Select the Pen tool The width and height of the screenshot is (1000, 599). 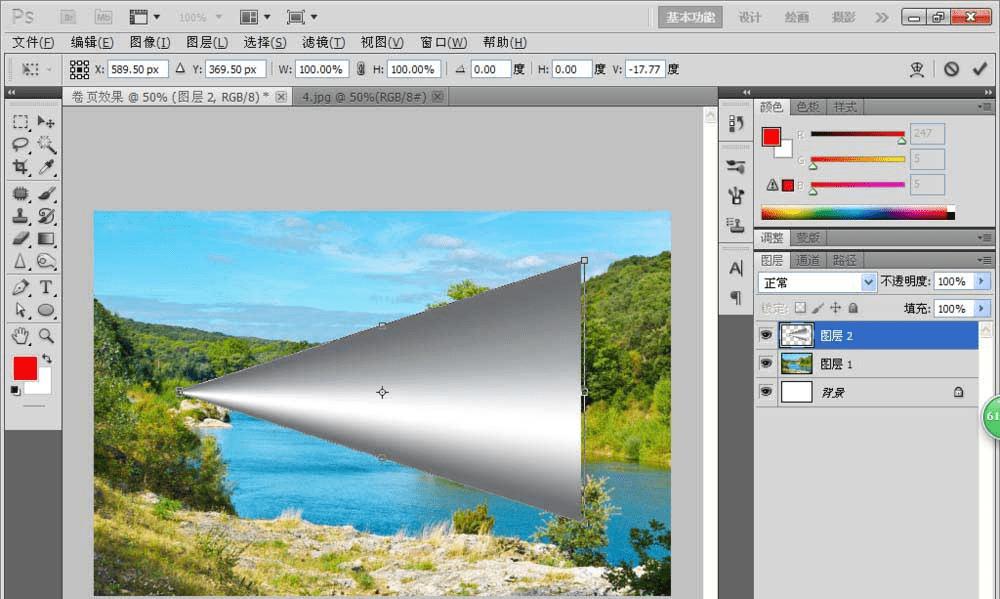point(20,287)
